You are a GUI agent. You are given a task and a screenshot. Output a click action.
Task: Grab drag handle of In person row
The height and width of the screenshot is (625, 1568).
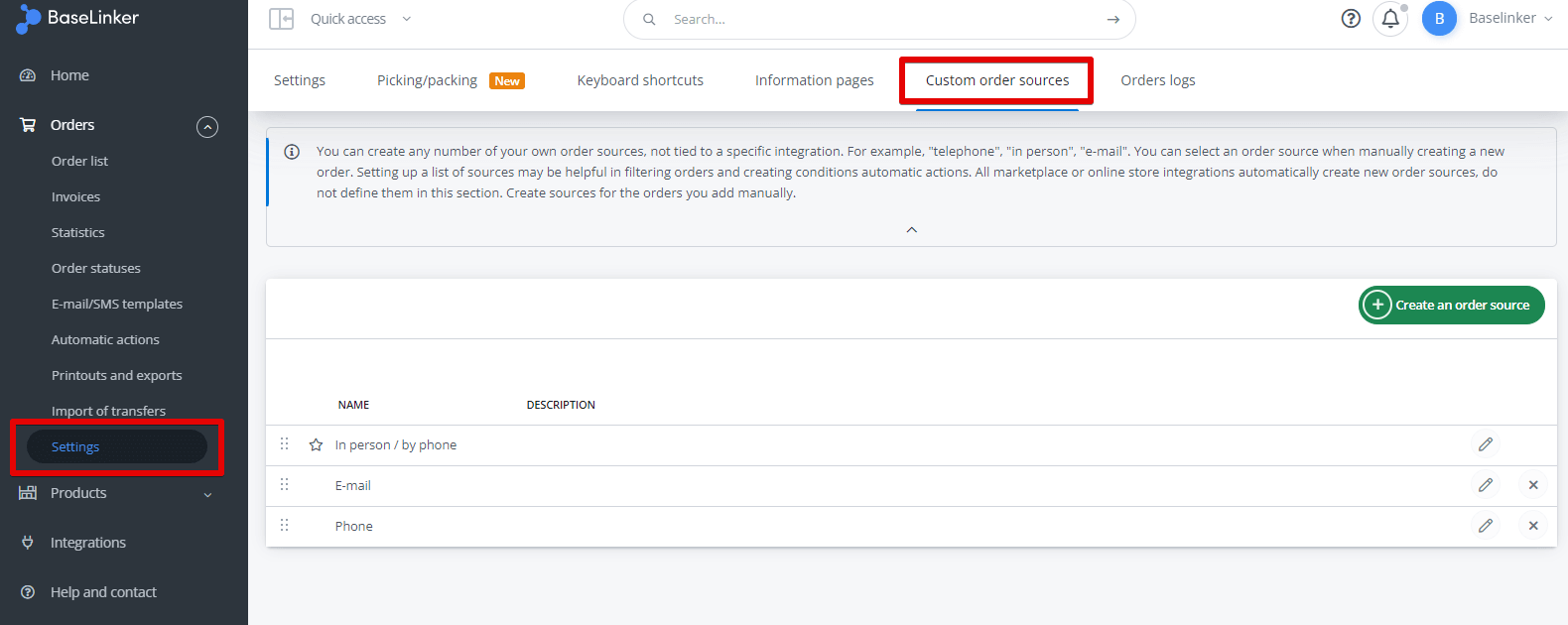tap(285, 443)
